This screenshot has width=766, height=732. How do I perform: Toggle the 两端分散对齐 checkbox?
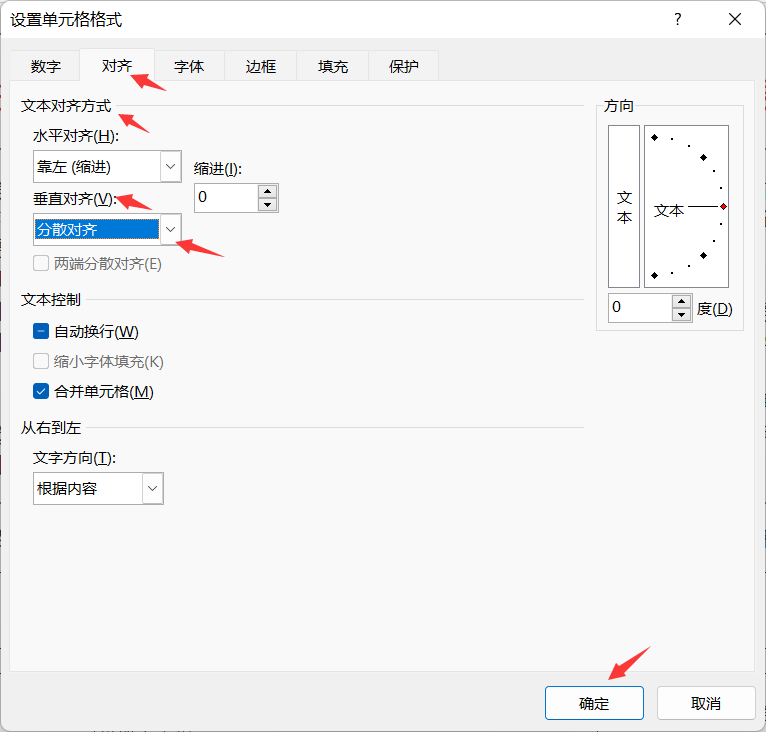(x=41, y=263)
